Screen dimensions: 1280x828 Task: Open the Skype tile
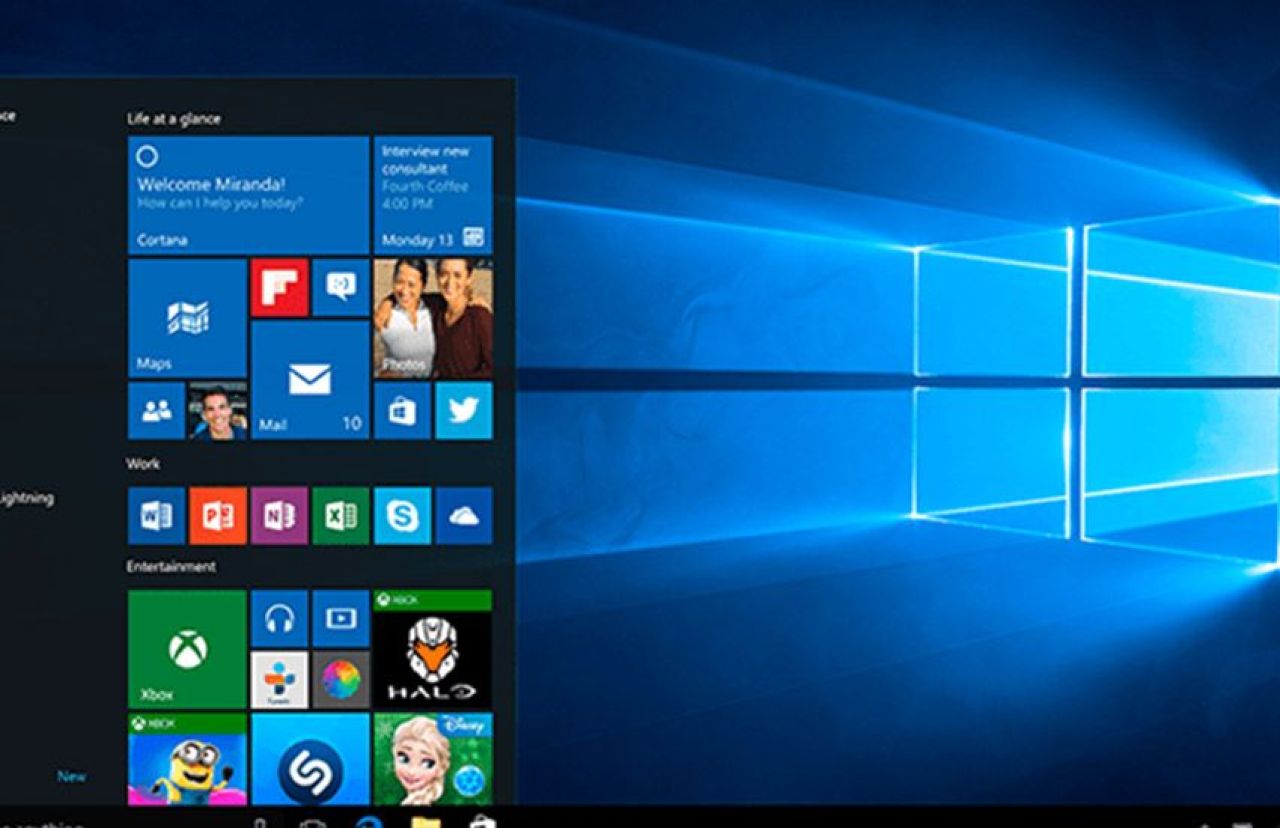point(402,516)
